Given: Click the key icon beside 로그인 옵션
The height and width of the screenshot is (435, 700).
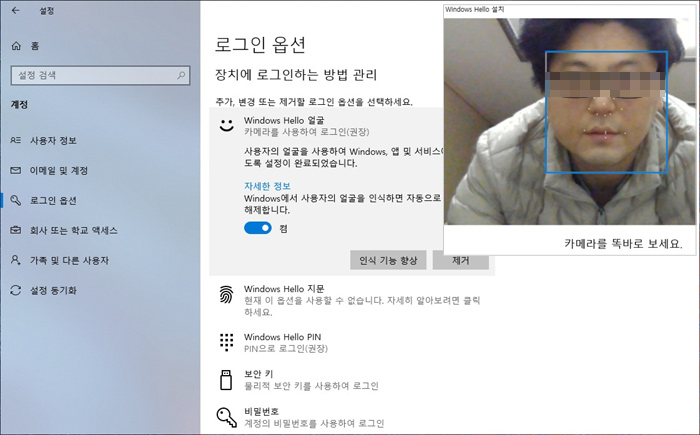Looking at the screenshot, I should pyautogui.click(x=16, y=200).
